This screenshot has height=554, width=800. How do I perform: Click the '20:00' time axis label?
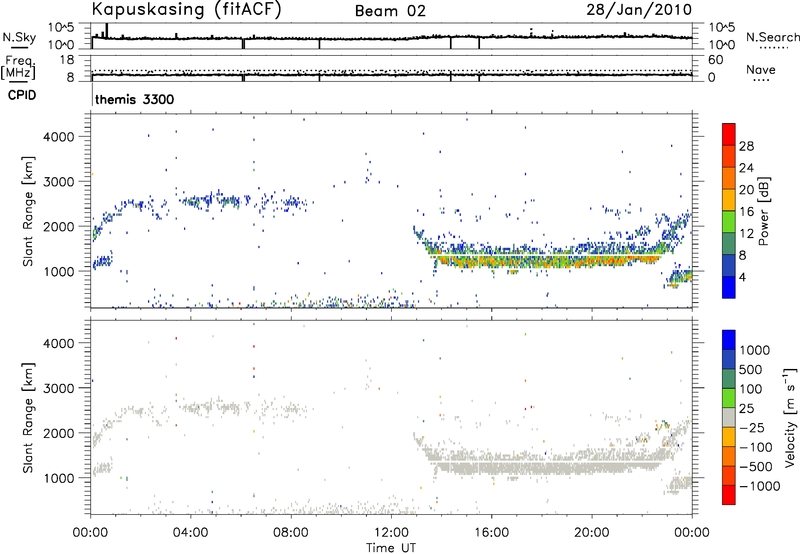(592, 533)
